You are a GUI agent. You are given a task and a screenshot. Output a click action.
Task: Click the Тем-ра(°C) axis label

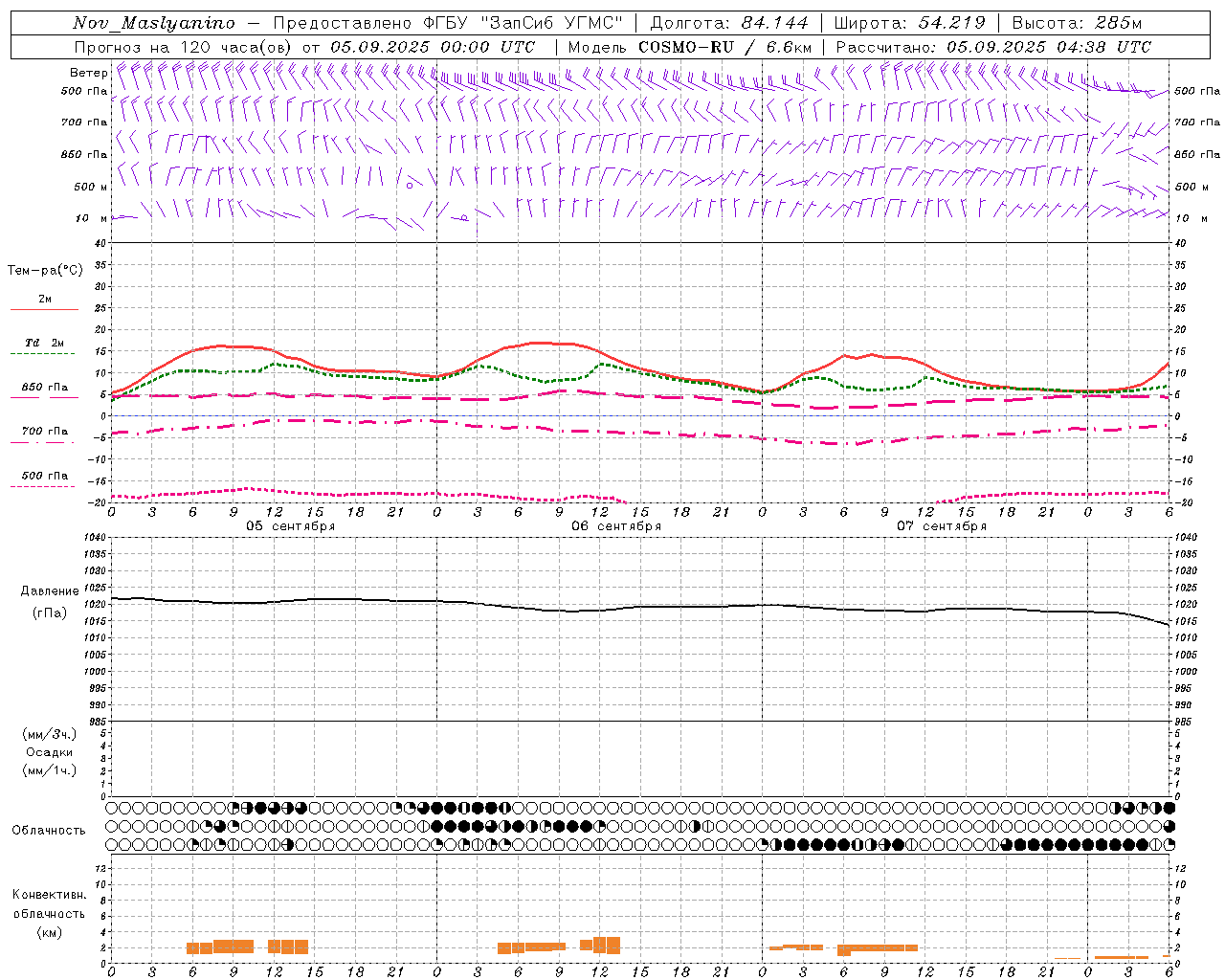click(x=45, y=271)
